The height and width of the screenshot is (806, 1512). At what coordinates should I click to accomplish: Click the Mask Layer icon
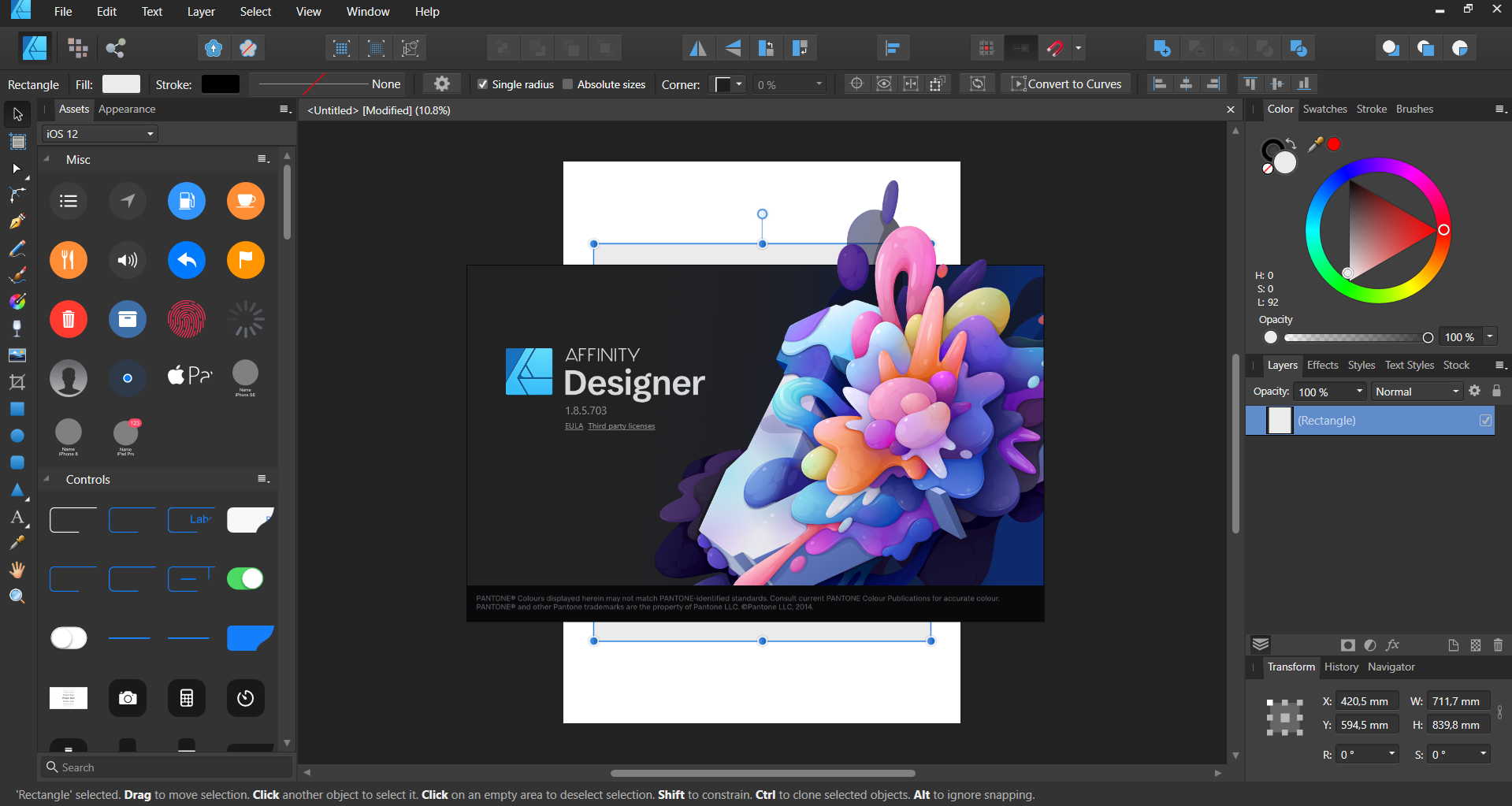(1348, 645)
